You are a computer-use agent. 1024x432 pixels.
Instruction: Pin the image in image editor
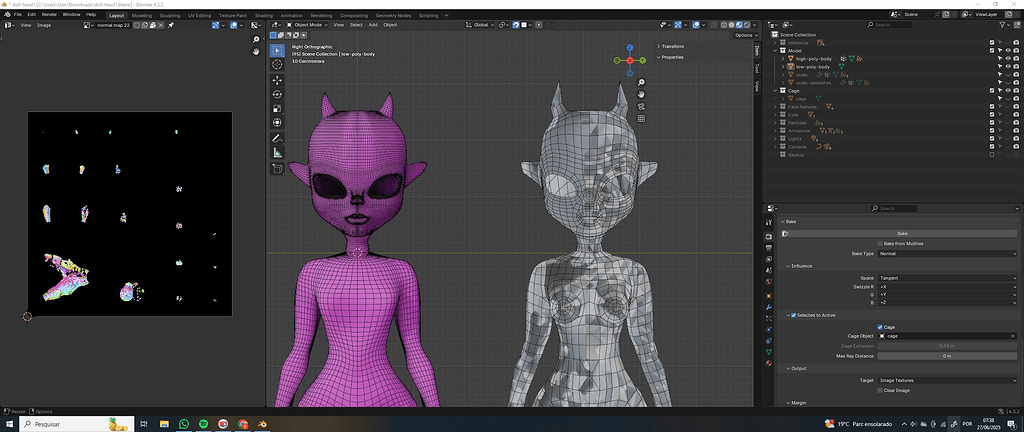coord(171,25)
